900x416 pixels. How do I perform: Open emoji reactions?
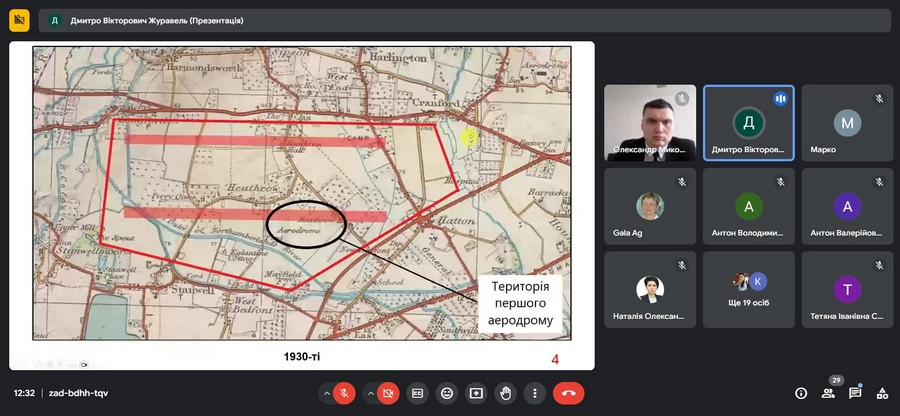447,393
